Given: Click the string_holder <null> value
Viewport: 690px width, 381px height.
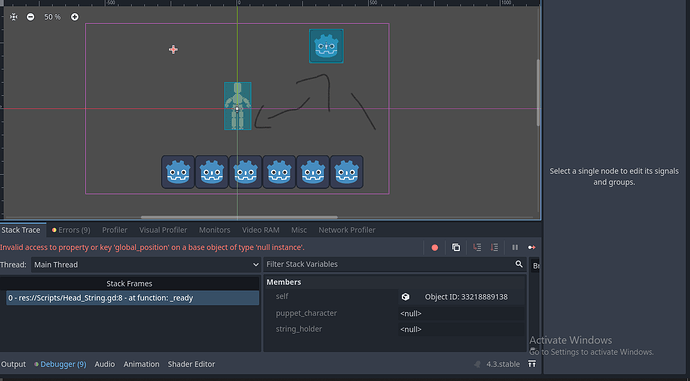Looking at the screenshot, I should [x=461, y=329].
